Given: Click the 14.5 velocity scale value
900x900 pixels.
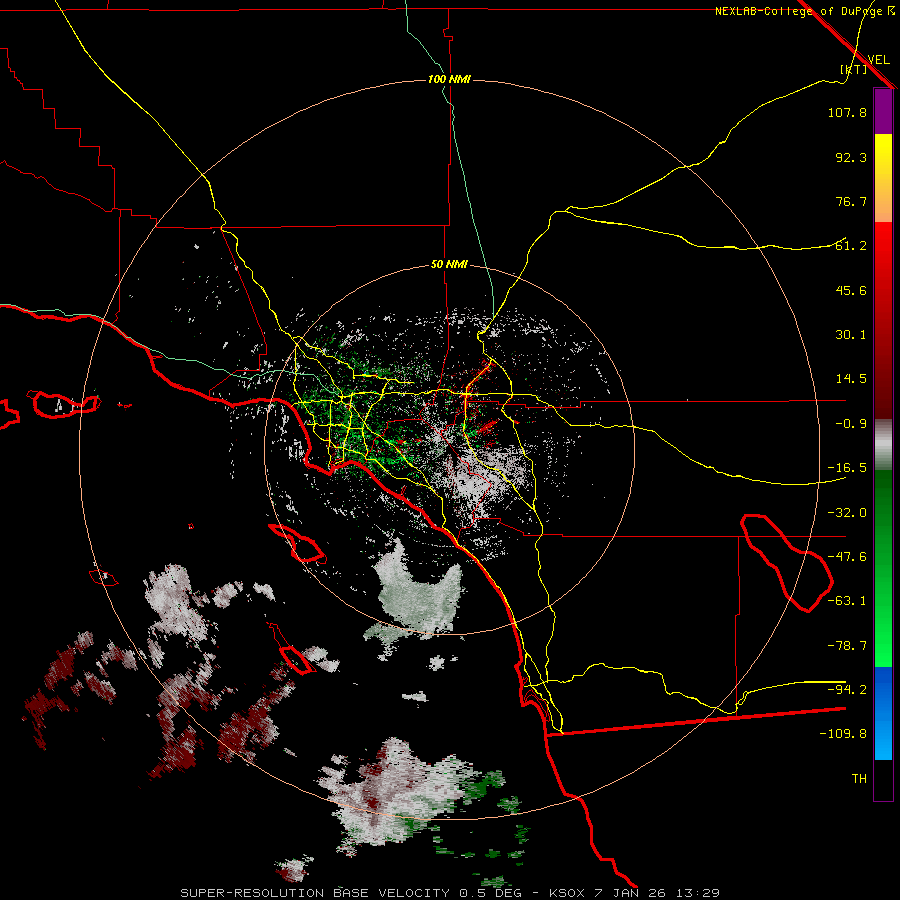Looking at the screenshot, I should [851, 379].
